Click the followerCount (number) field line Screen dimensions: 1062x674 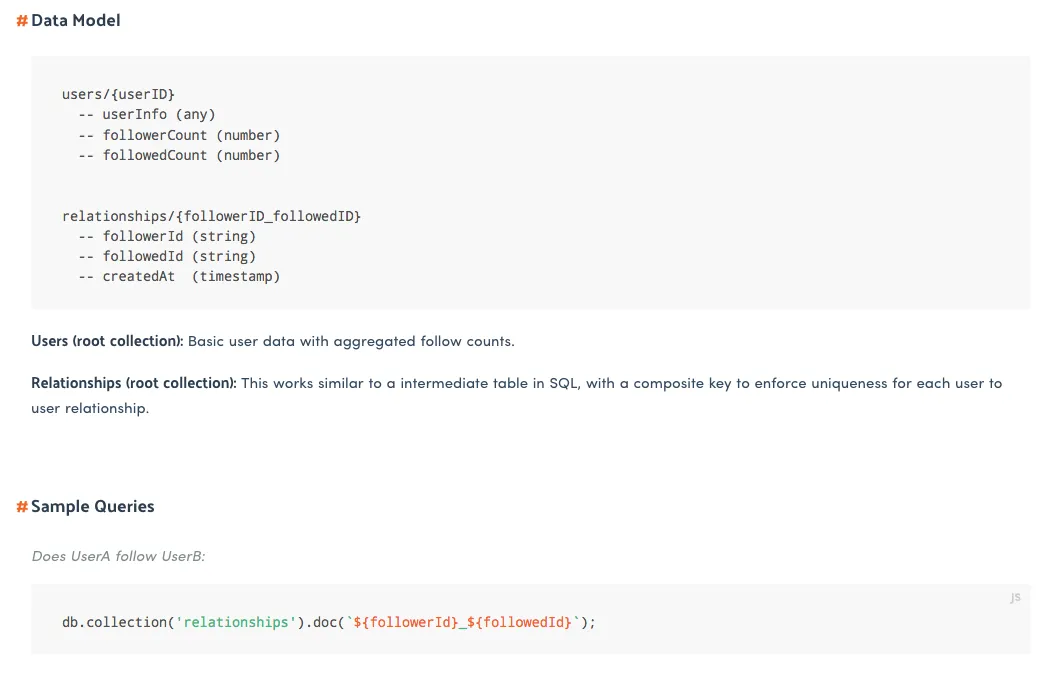pyautogui.click(x=190, y=135)
